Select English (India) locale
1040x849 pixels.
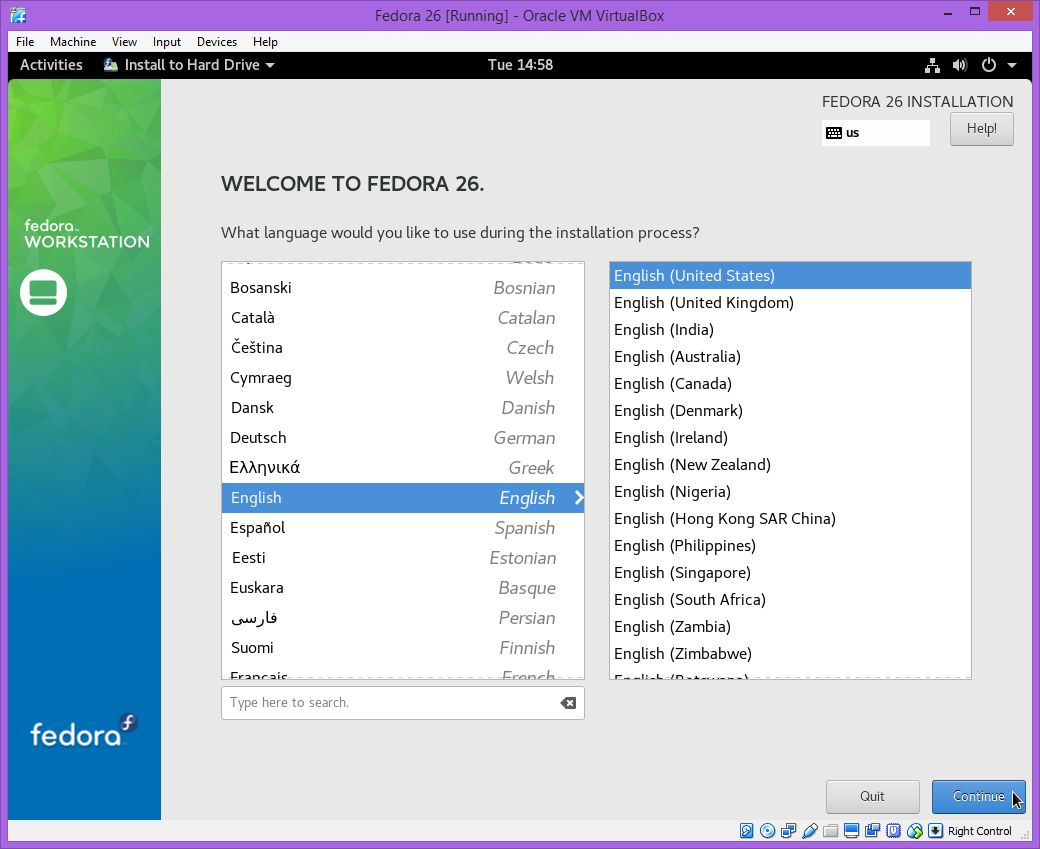[790, 330]
